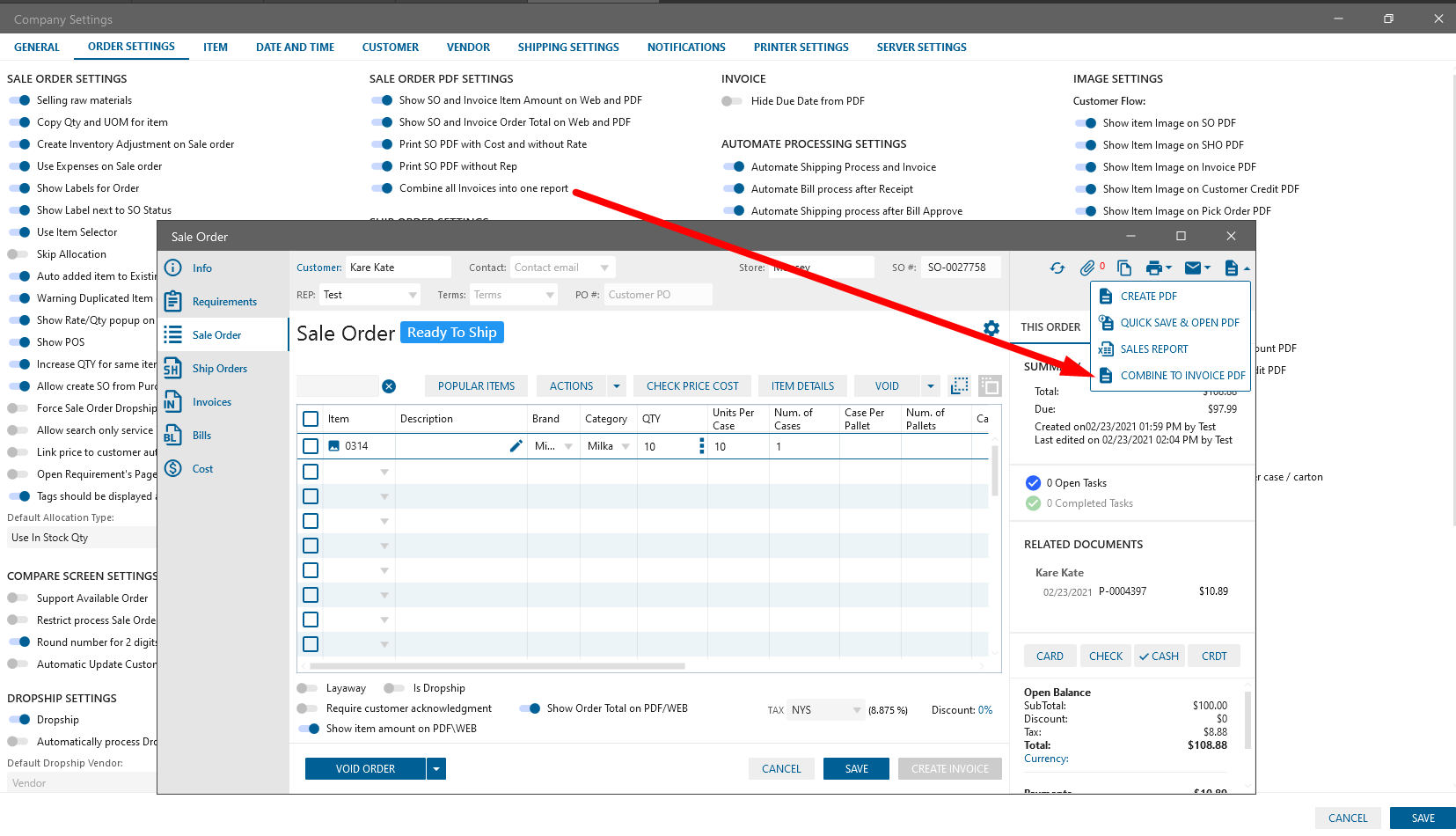Image resolution: width=1456 pixels, height=836 pixels.
Task: Click the PDF document icon in toolbar
Action: [x=1232, y=268]
